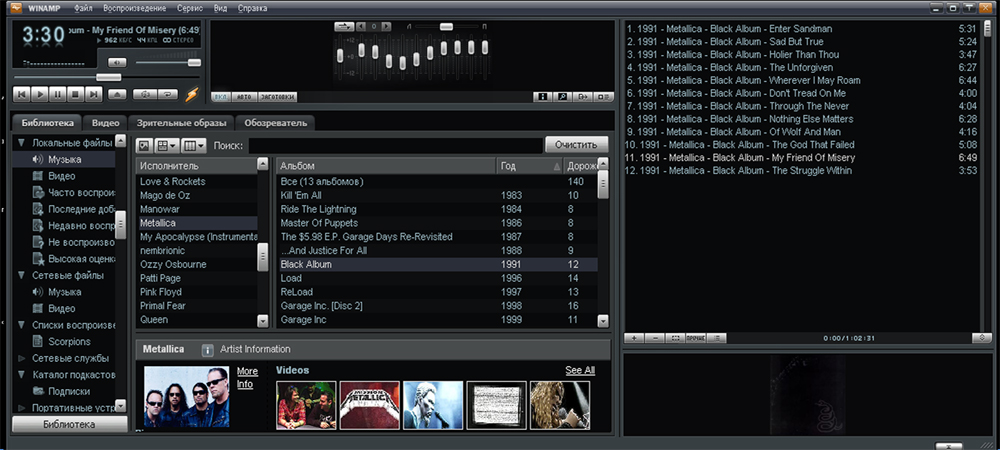Click the Очистить search clear button
This screenshot has width=1000, height=450.
(576, 144)
